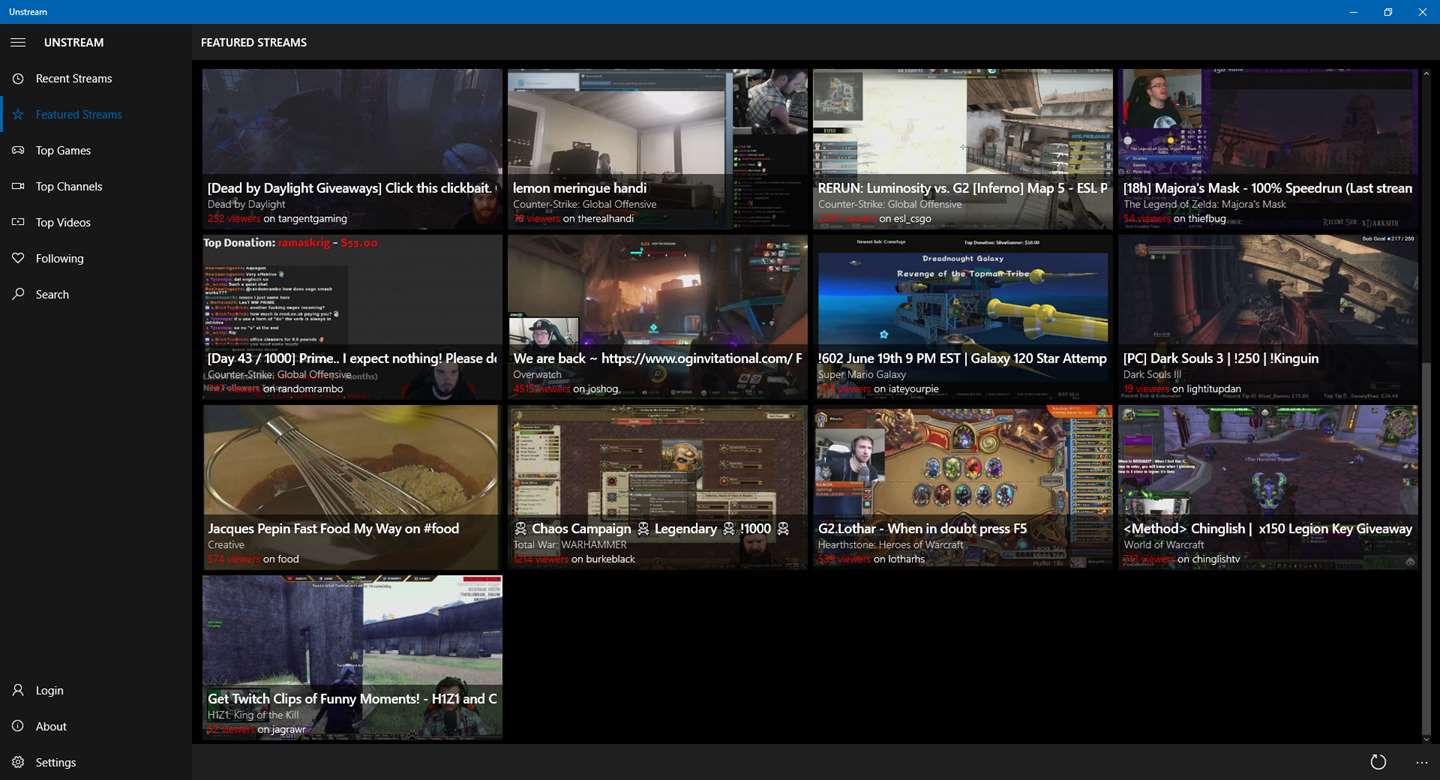This screenshot has width=1440, height=780.
Task: Open the Settings gear icon
Action: click(18, 763)
